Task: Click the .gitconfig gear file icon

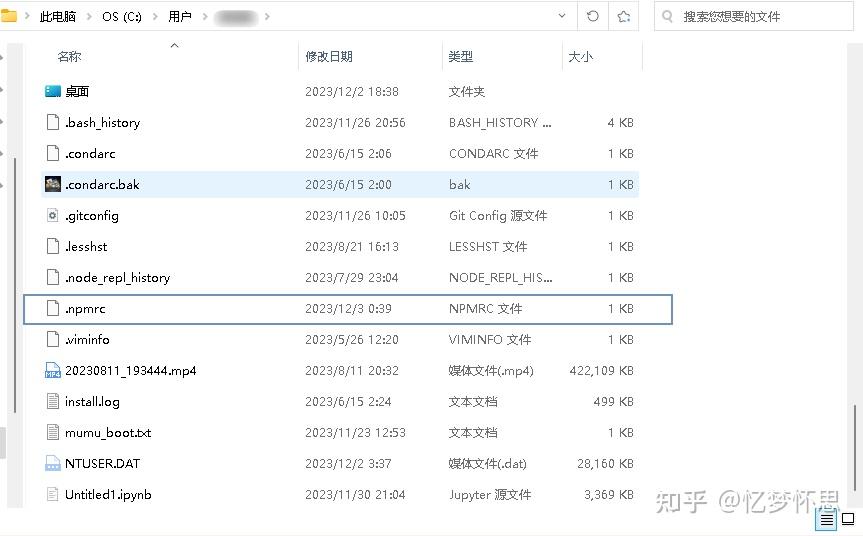Action: coord(53,216)
